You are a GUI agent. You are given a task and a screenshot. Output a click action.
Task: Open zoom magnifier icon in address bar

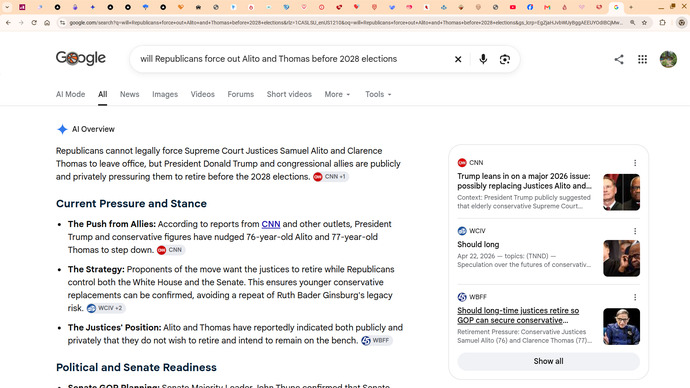coord(632,22)
